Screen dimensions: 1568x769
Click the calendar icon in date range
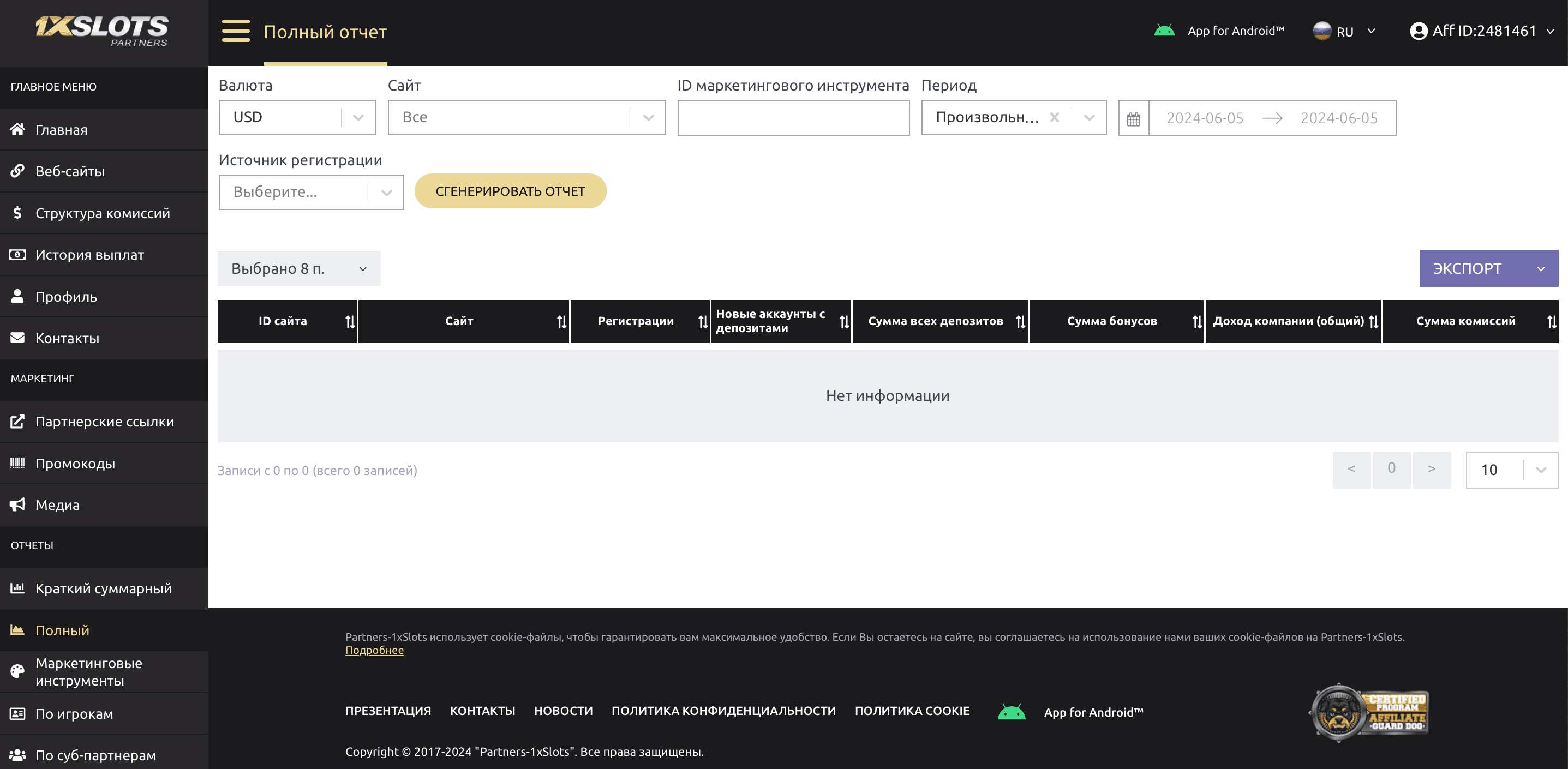point(1133,119)
